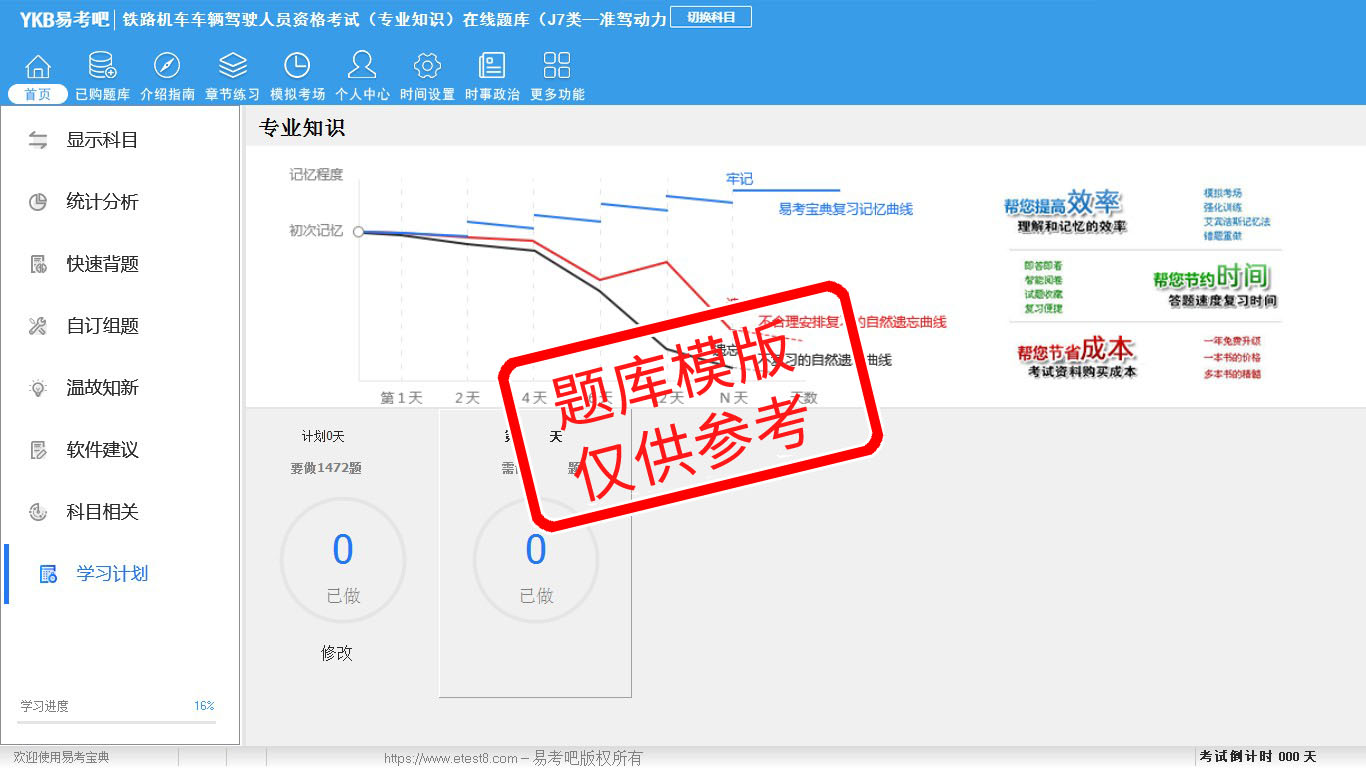Click 修改 under the study plan
This screenshot has height=768, width=1366.
(x=337, y=653)
